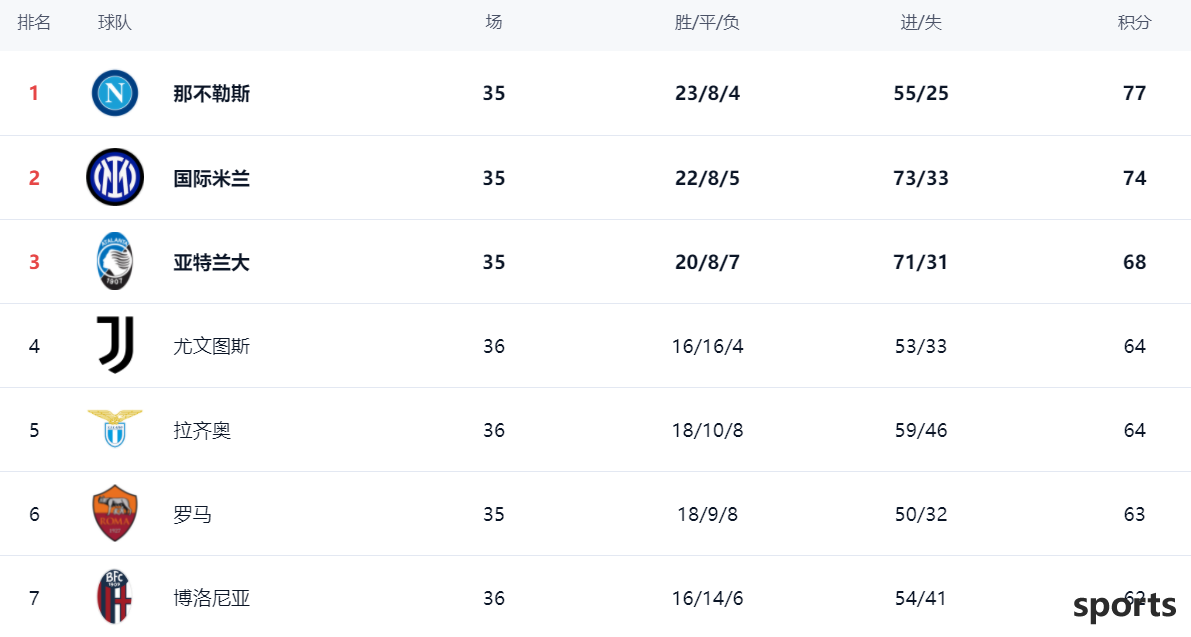Select the AS Roma wolf badge
The height and width of the screenshot is (637, 1191).
click(x=115, y=513)
